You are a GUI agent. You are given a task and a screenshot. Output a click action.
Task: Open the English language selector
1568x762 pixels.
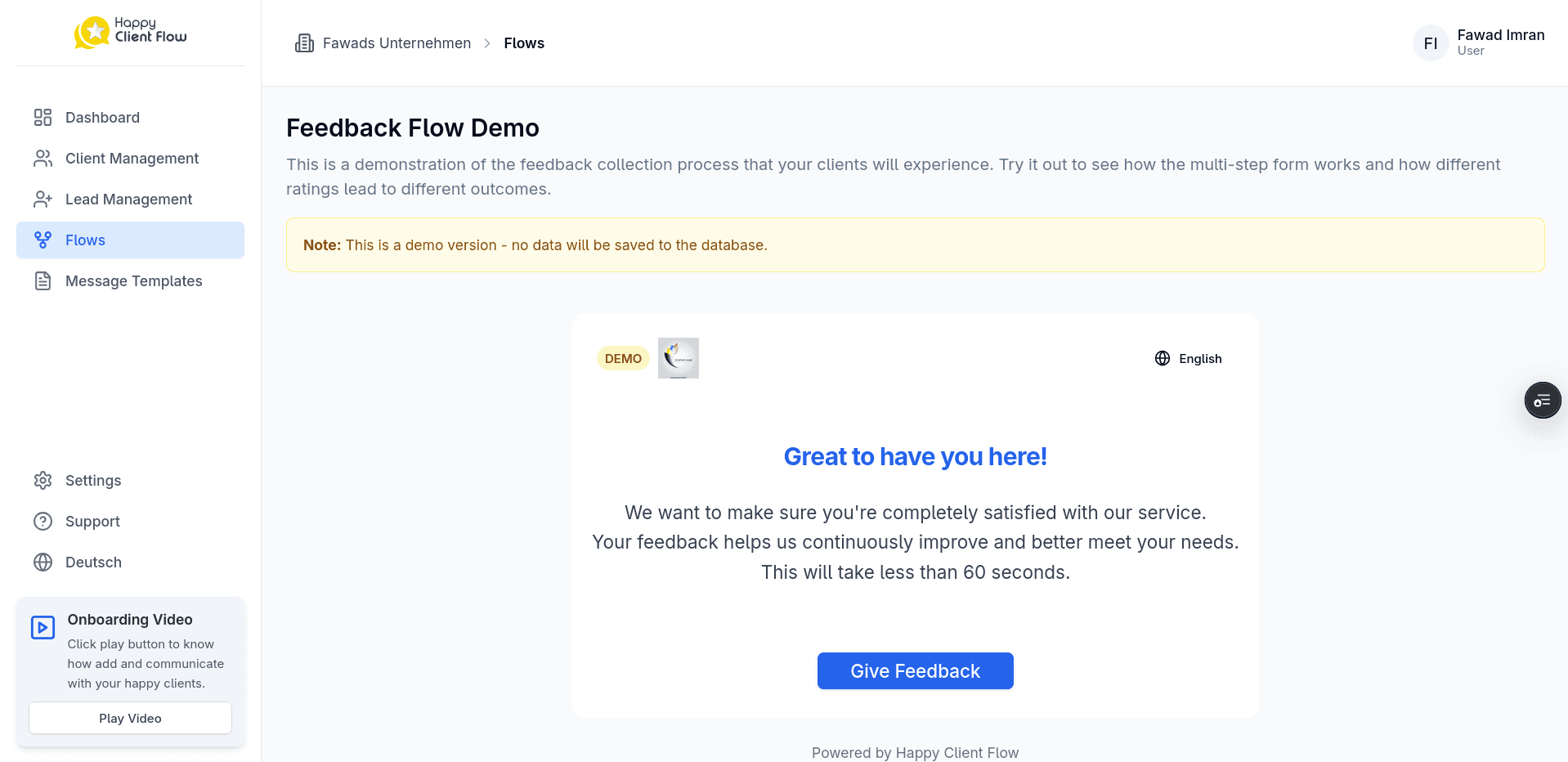click(1188, 358)
